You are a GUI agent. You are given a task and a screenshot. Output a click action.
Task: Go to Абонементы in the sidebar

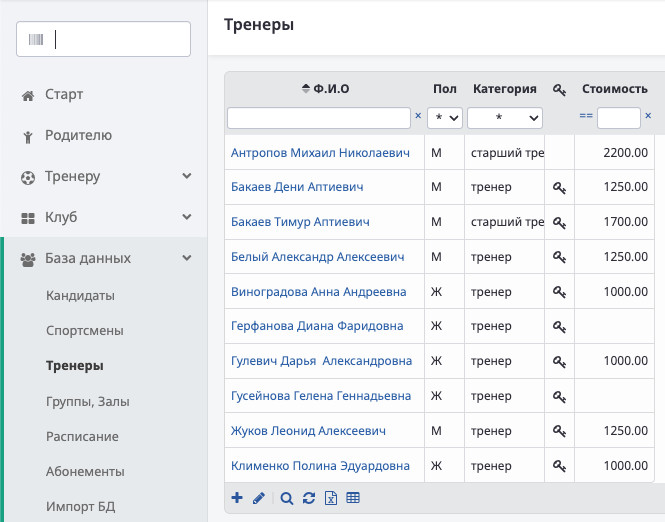(x=85, y=472)
